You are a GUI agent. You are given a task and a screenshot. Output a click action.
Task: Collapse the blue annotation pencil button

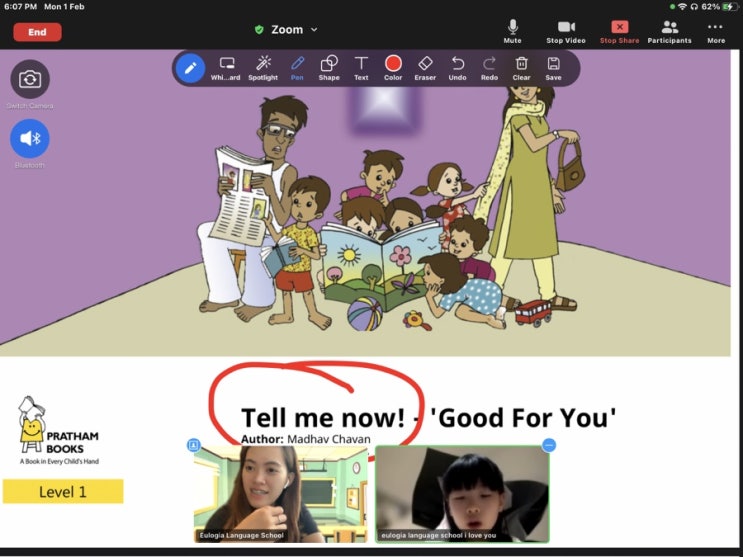(x=190, y=68)
